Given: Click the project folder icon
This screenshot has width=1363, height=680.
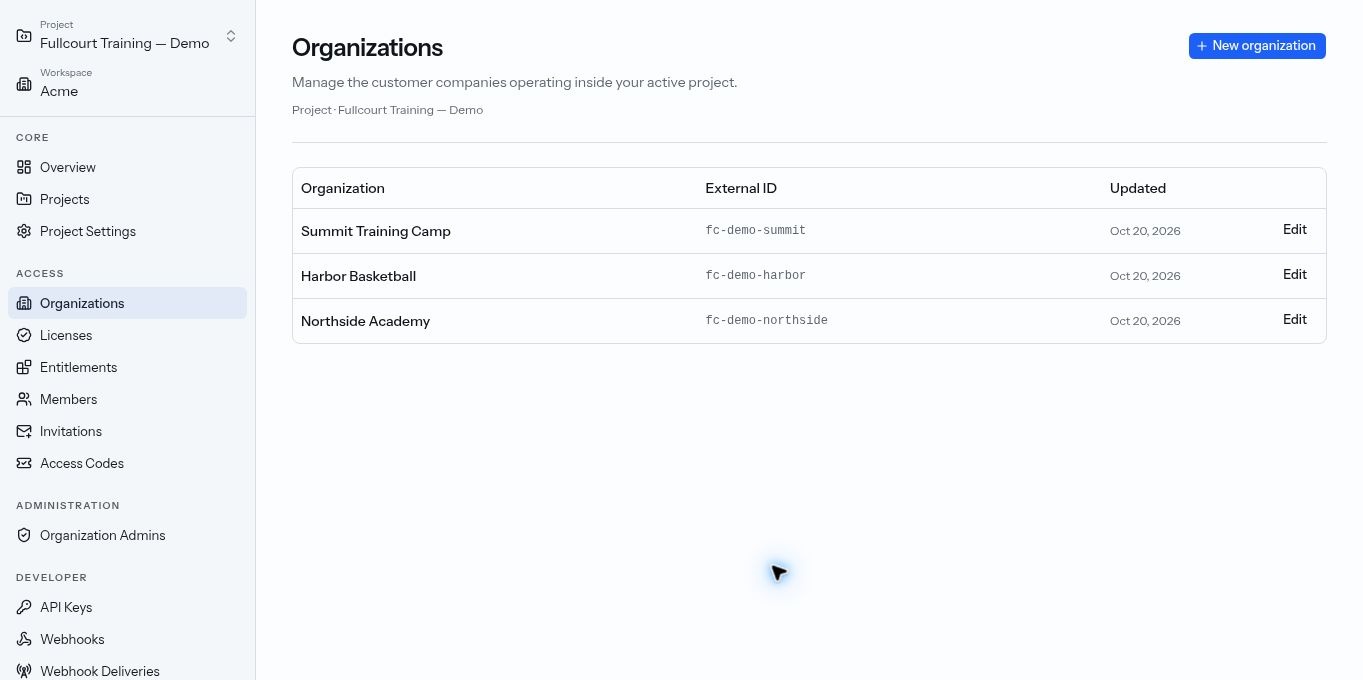Looking at the screenshot, I should pos(24,35).
